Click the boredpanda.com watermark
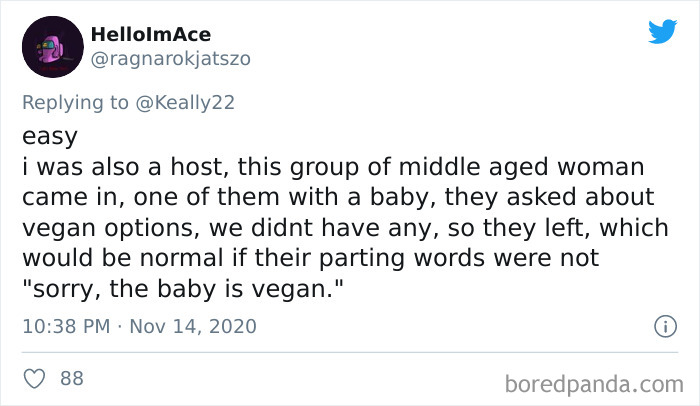The width and height of the screenshot is (700, 406). (594, 384)
